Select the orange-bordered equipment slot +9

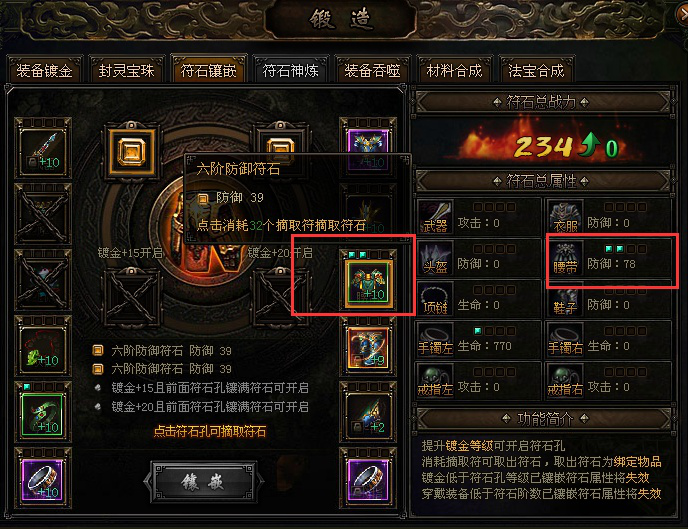368,349
